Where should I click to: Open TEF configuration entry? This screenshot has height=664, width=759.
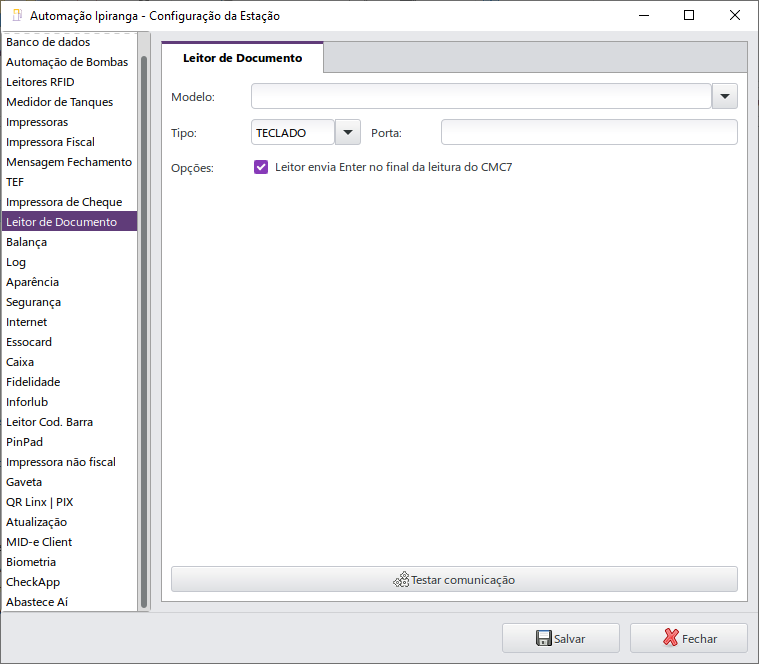70,182
